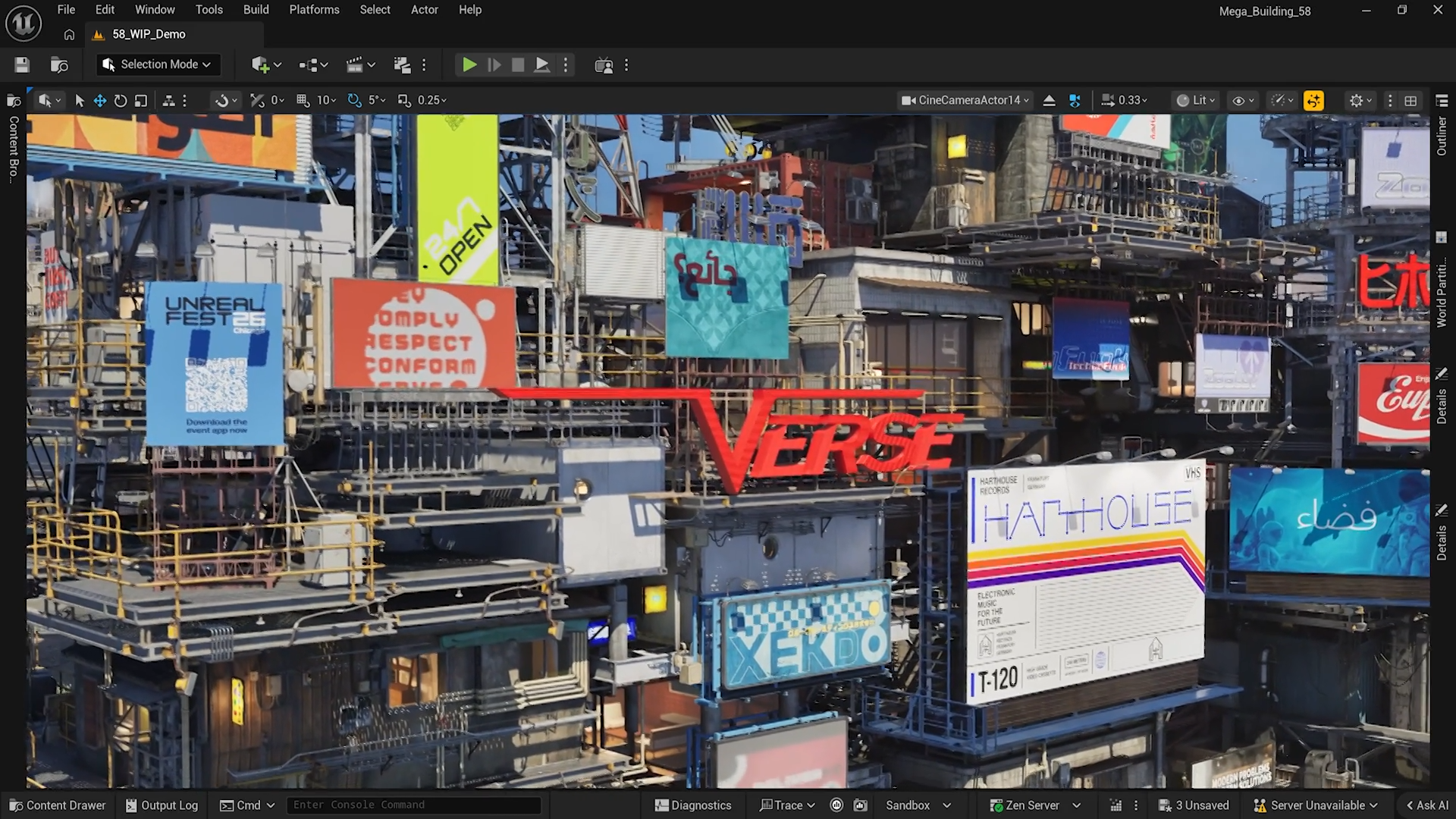Toggle the blue camera view icon

[1075, 100]
